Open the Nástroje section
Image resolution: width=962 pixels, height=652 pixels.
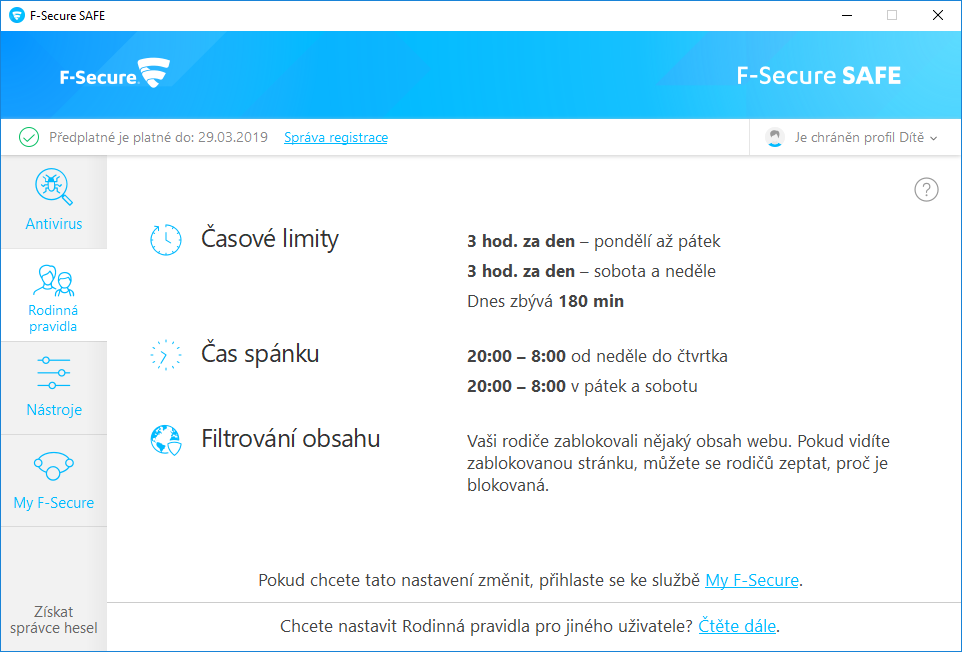(x=54, y=388)
